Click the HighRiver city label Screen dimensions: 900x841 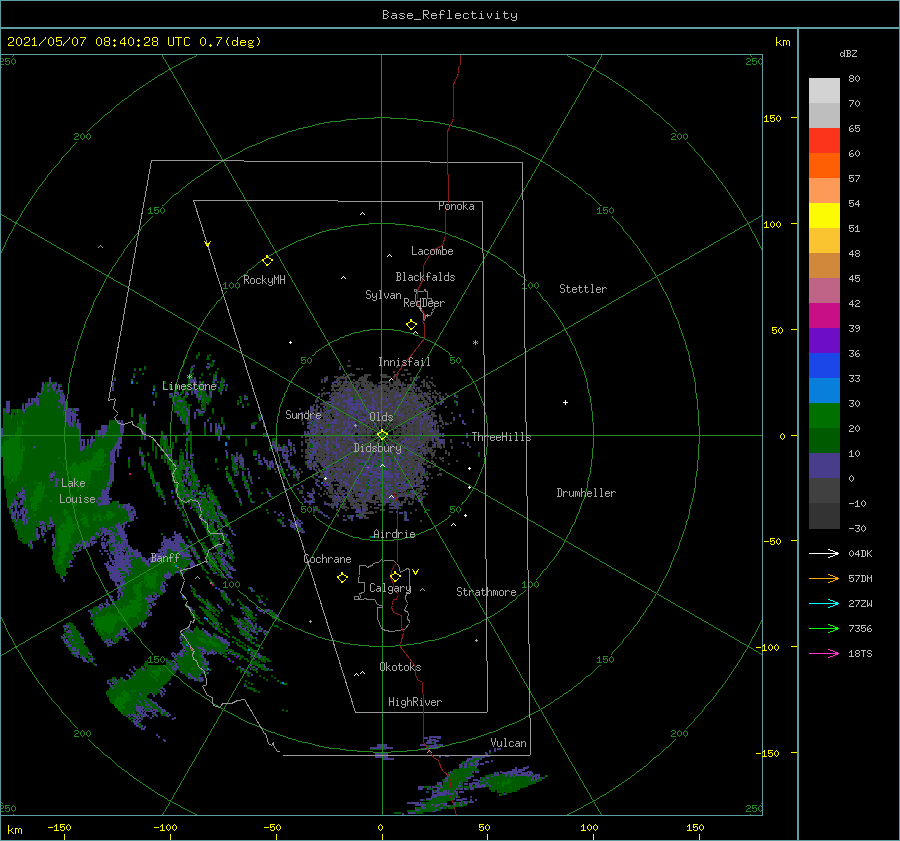pos(415,702)
